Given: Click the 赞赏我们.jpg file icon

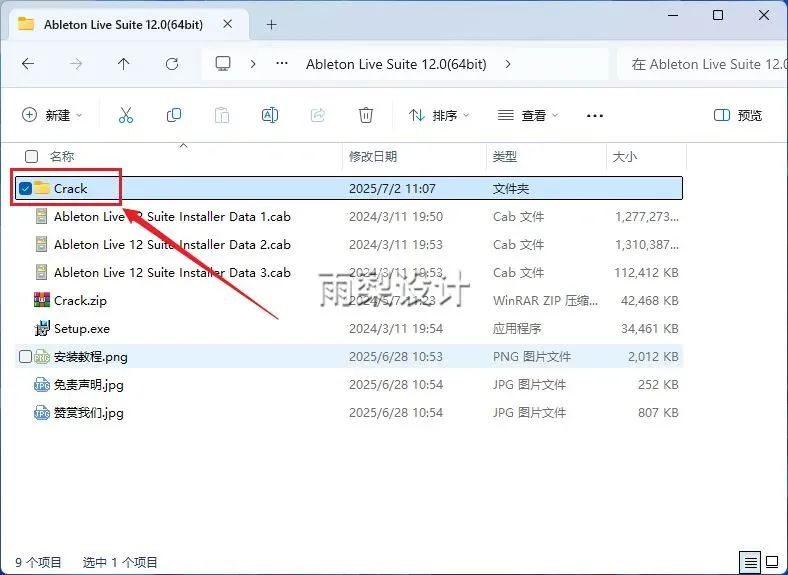Looking at the screenshot, I should pyautogui.click(x=42, y=413).
